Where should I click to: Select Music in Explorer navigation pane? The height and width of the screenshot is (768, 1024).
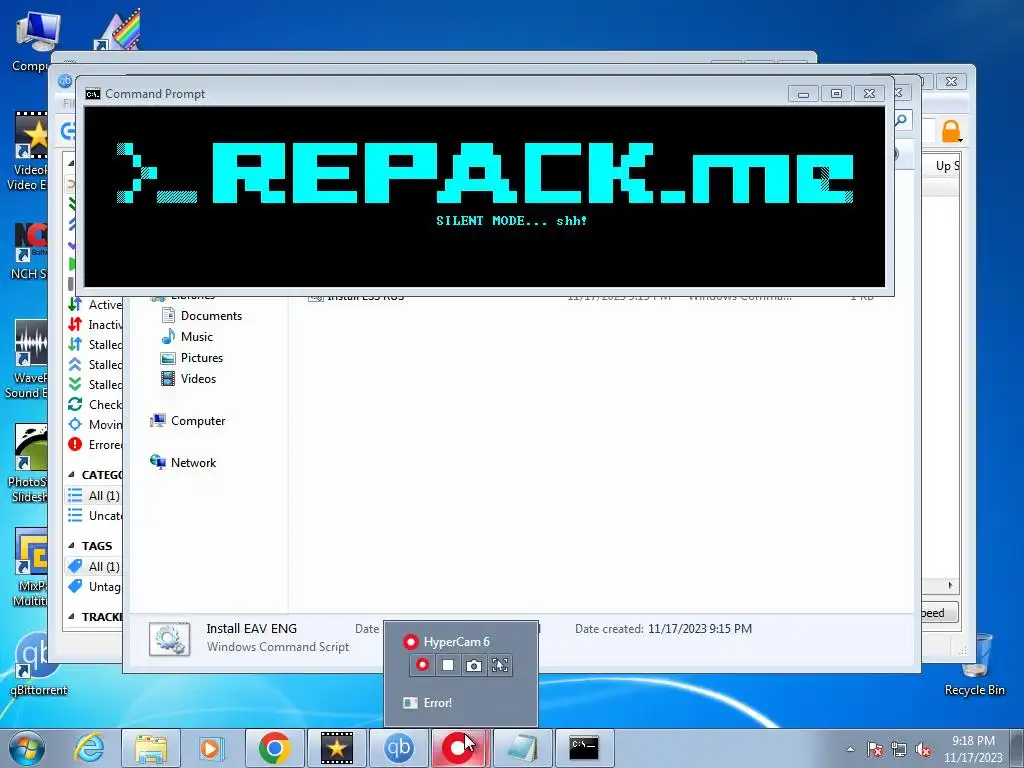point(187,336)
